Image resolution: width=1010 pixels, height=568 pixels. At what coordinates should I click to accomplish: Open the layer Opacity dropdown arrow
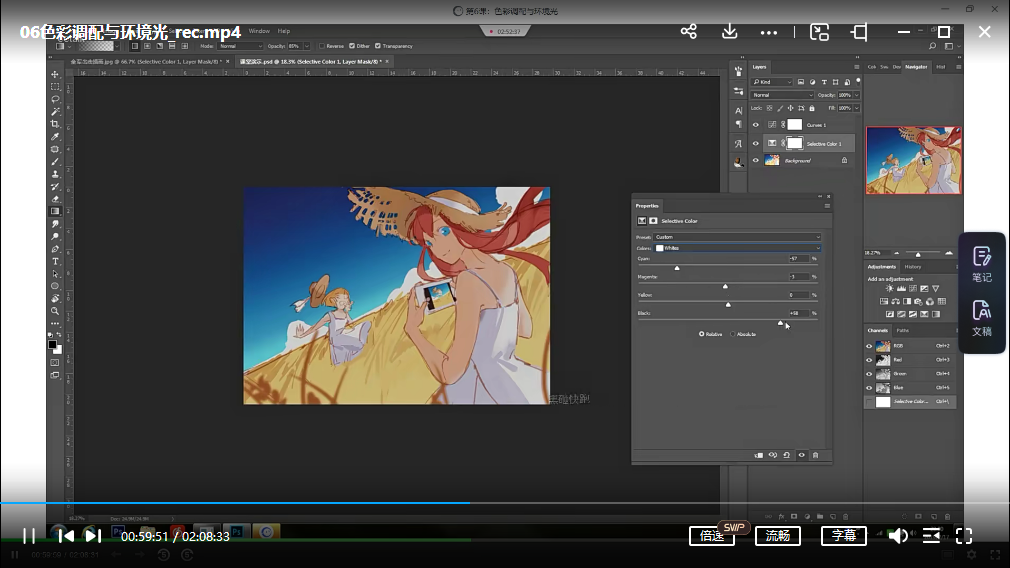pos(857,95)
